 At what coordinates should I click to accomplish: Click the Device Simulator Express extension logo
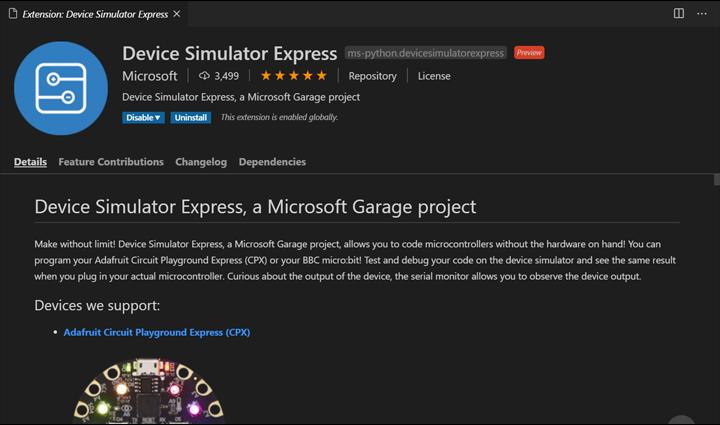tap(61, 89)
